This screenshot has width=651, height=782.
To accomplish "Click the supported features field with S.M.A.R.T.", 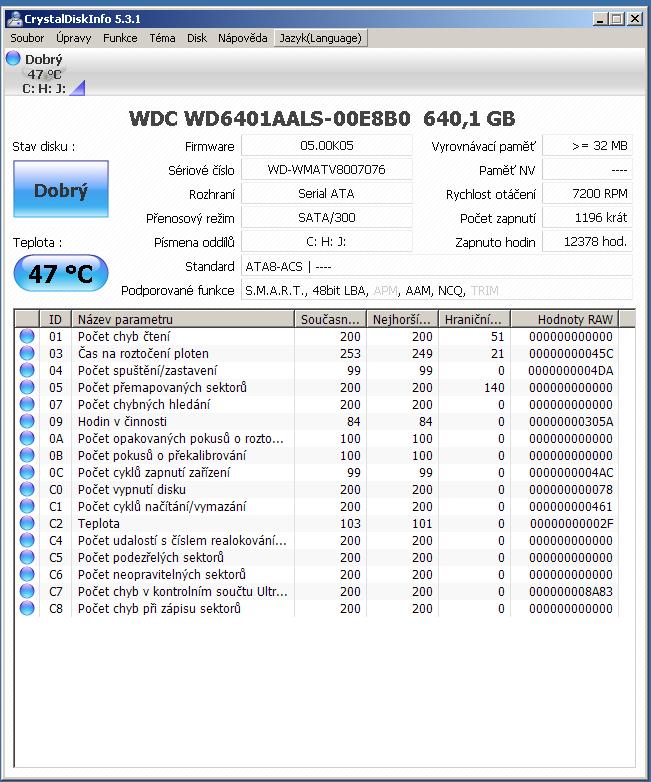I will 437,290.
